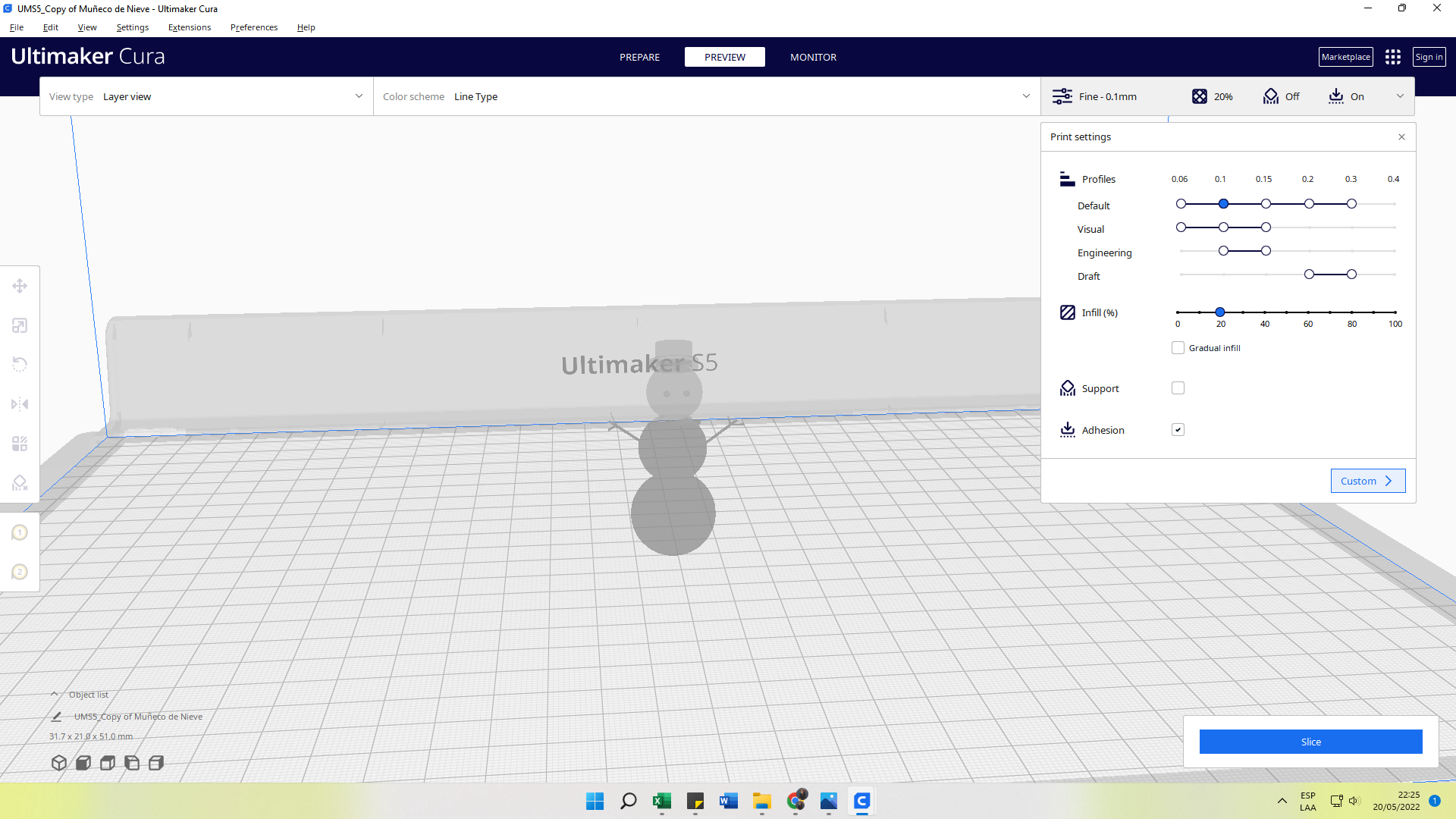The image size is (1456, 819).
Task: Open the Support Blocker tool
Action: [20, 483]
